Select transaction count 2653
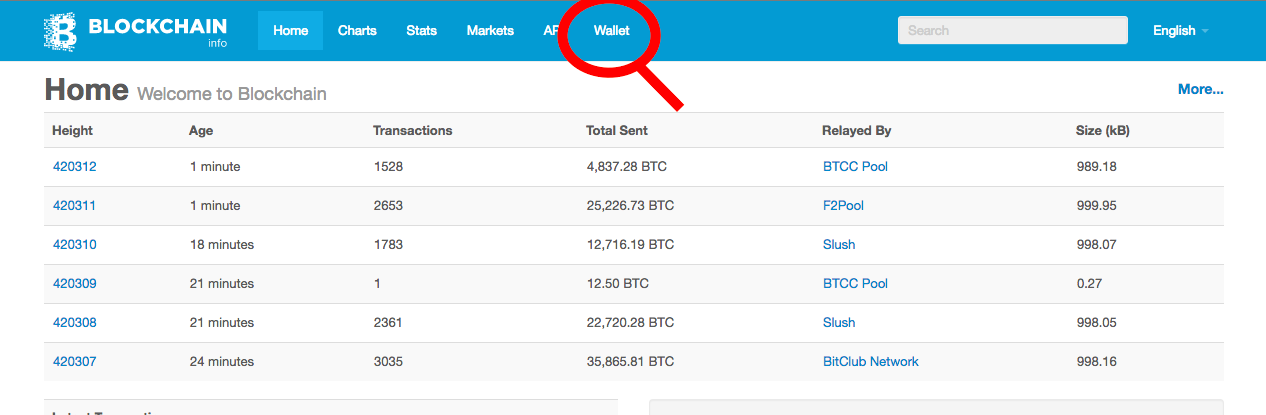Viewport: 1266px width, 415px height. point(388,205)
